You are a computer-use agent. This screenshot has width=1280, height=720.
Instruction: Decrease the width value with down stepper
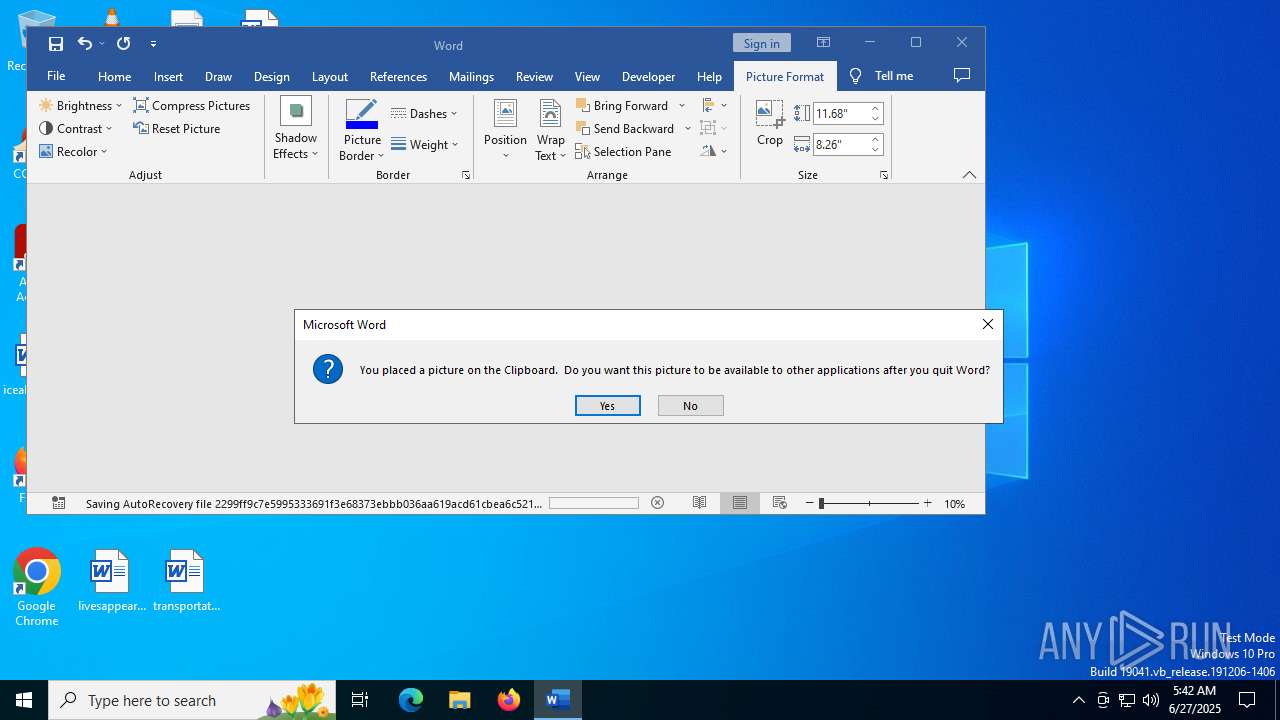point(875,150)
